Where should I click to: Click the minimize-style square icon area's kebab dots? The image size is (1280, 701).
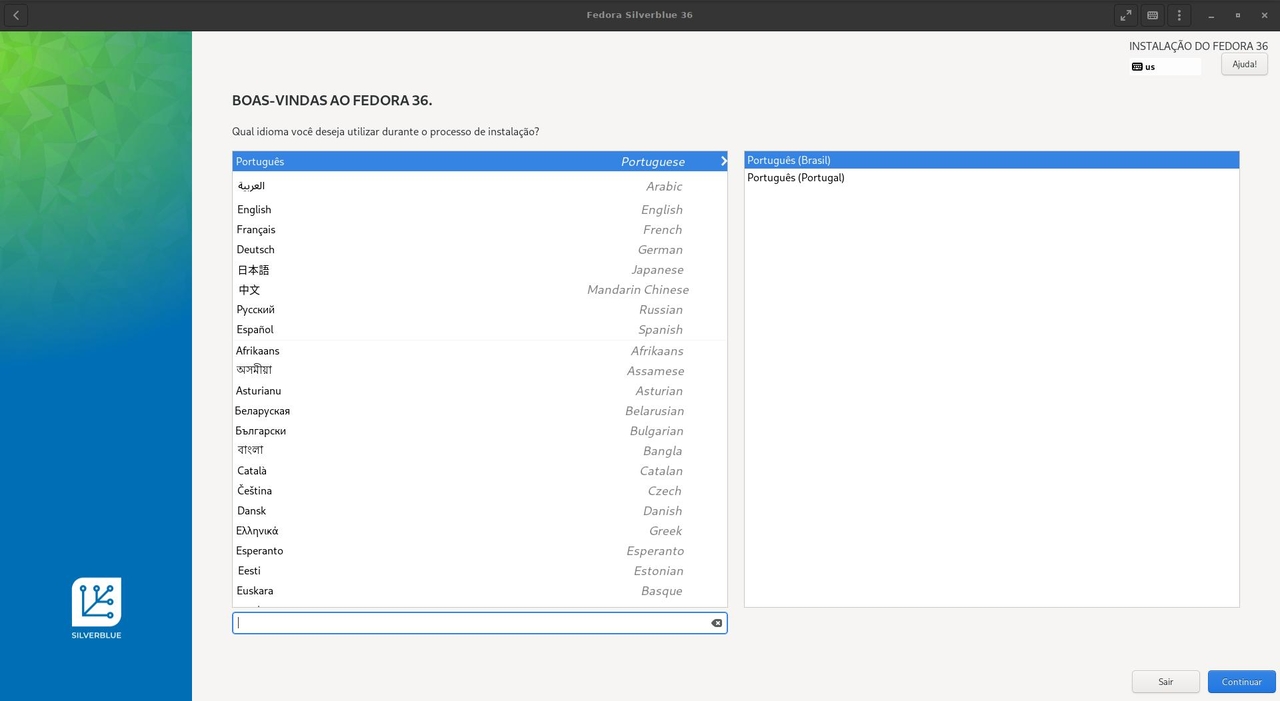[1179, 15]
